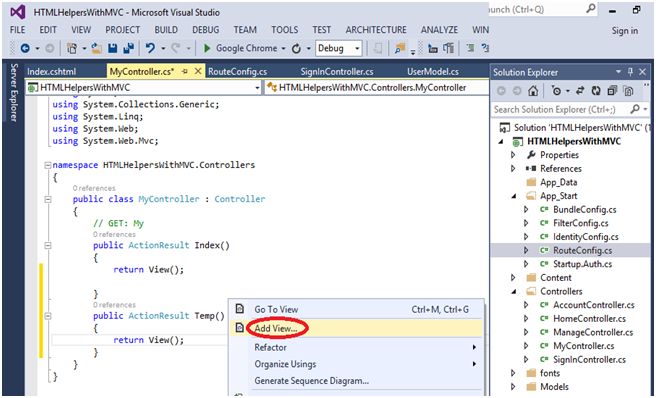Viewport: 656px width, 398px height.
Task: Click the Comment Selection toolbar icon
Action: [x=470, y=49]
